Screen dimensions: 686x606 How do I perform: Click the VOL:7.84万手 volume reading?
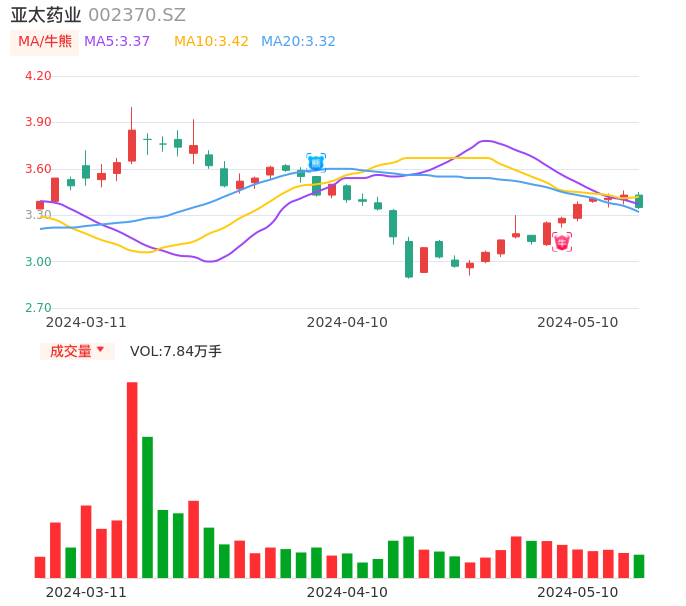pyautogui.click(x=175, y=351)
